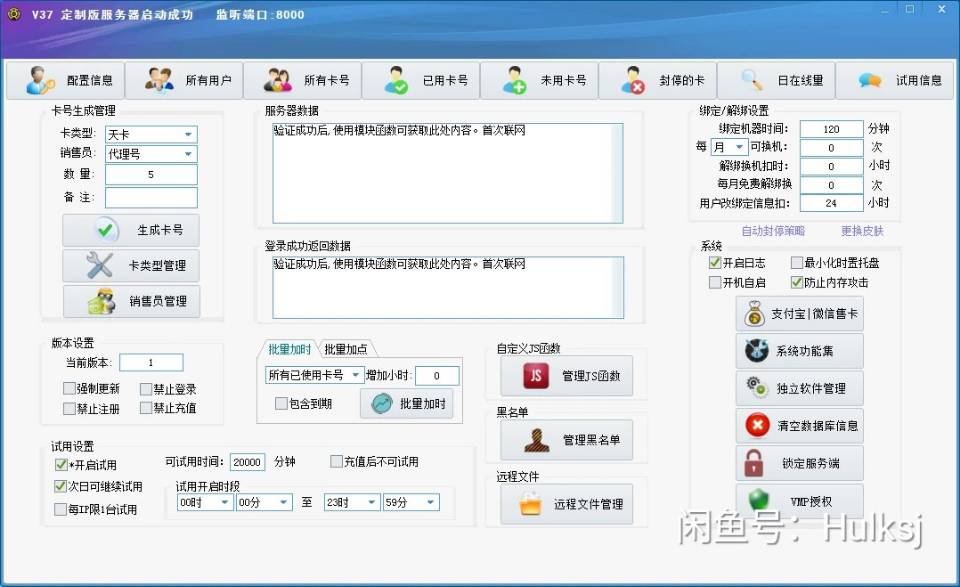Expand the 所有已使用卡号 dropdown

pyautogui.click(x=315, y=375)
